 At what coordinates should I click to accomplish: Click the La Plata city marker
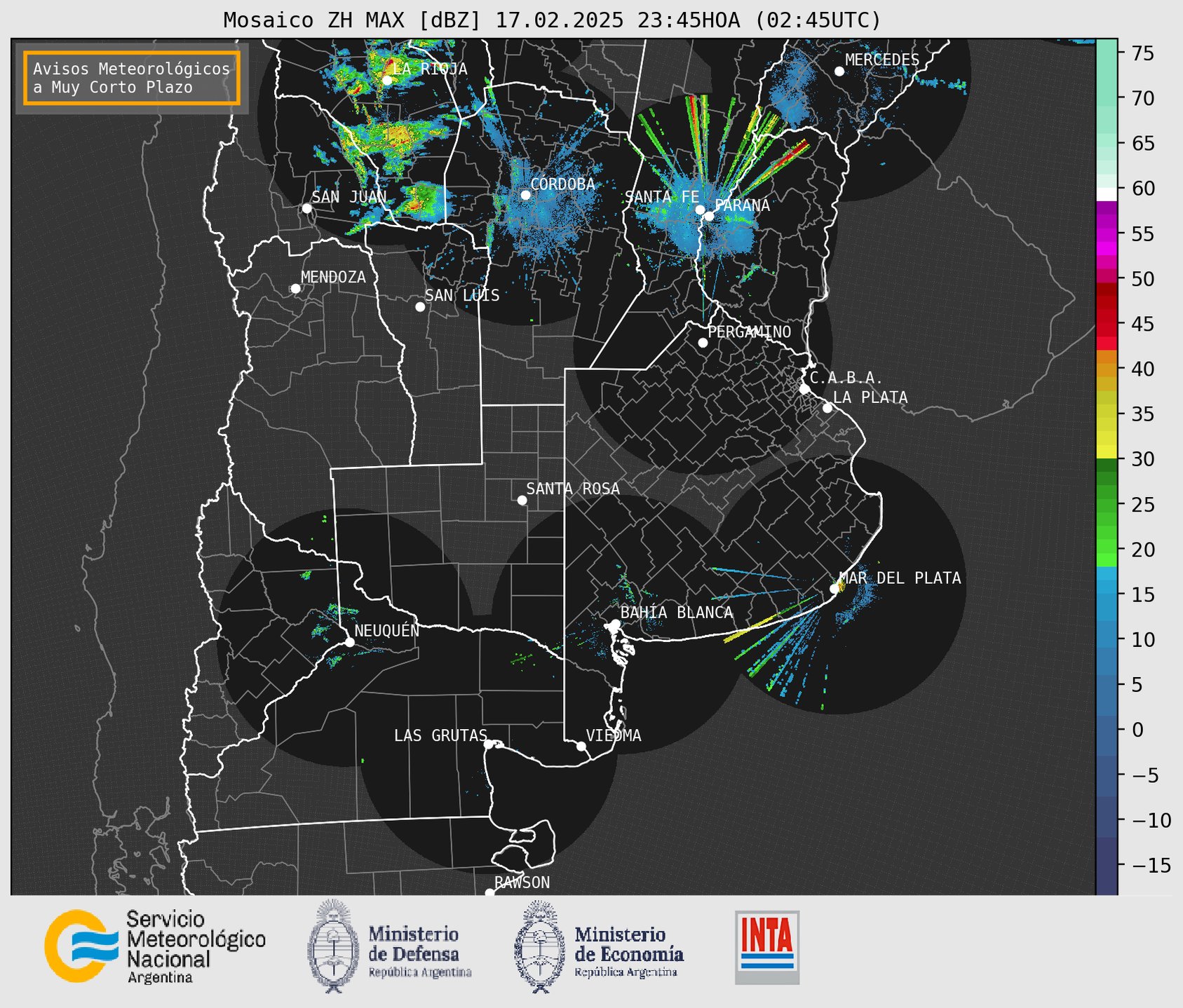point(827,408)
